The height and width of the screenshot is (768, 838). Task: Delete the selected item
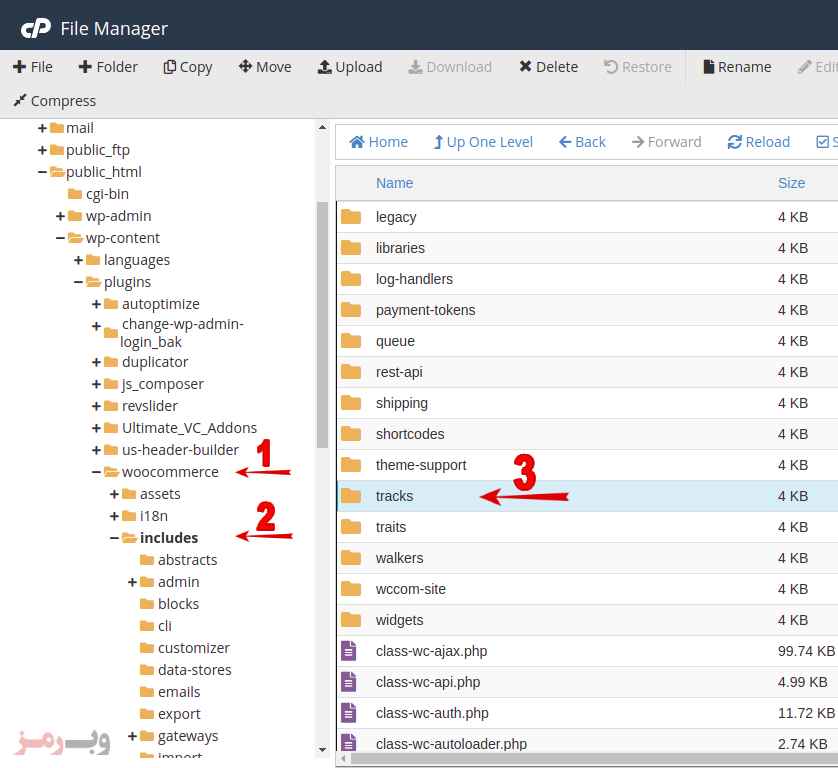coord(548,67)
